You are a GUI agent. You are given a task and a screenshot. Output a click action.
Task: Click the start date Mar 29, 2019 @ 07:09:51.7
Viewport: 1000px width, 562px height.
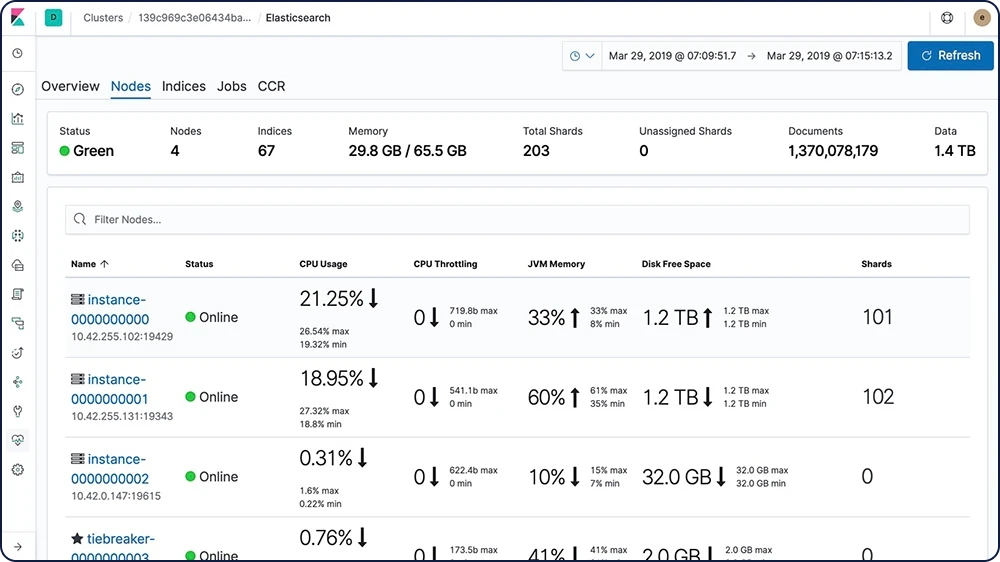(x=672, y=56)
